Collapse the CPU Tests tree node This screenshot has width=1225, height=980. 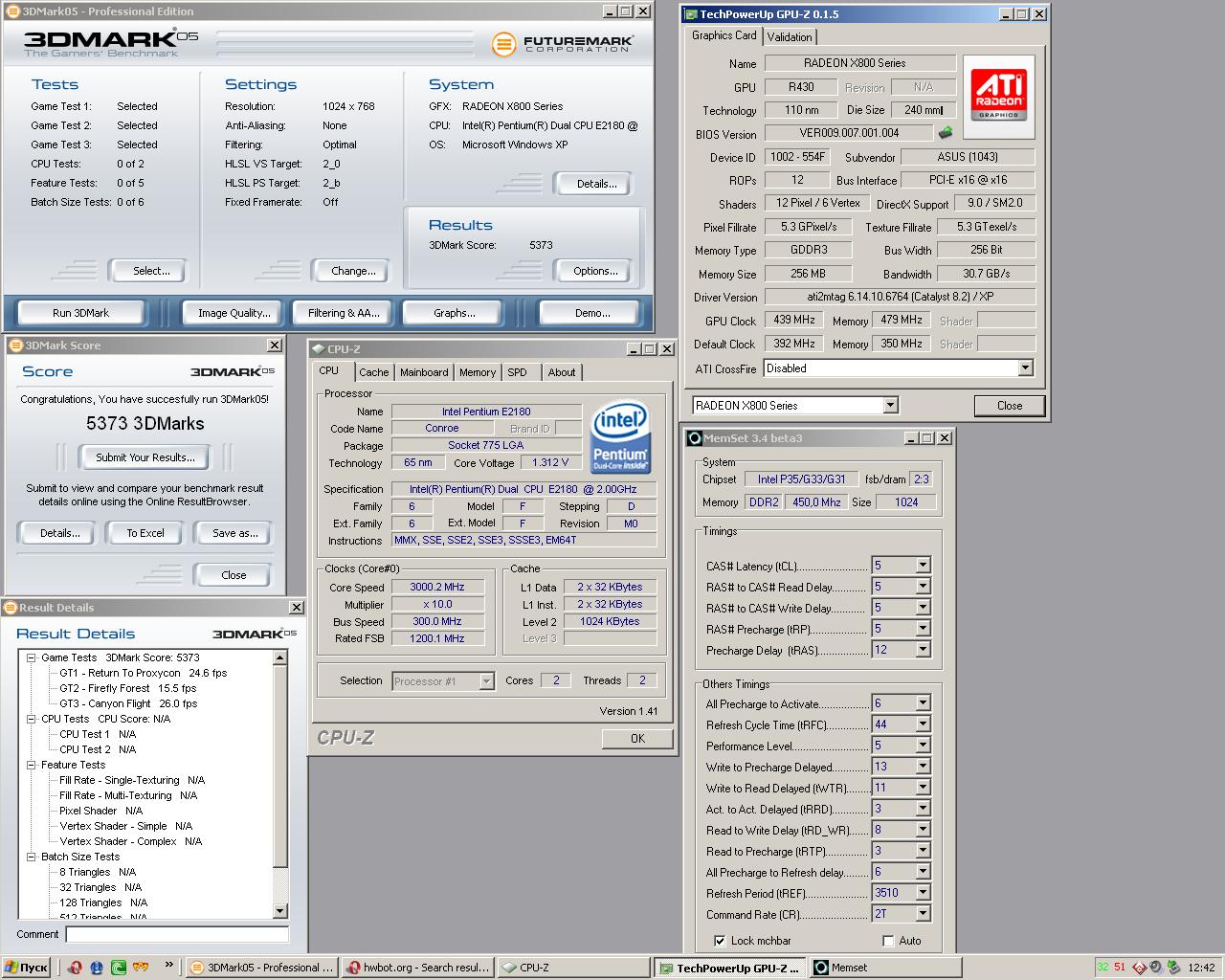coord(31,719)
